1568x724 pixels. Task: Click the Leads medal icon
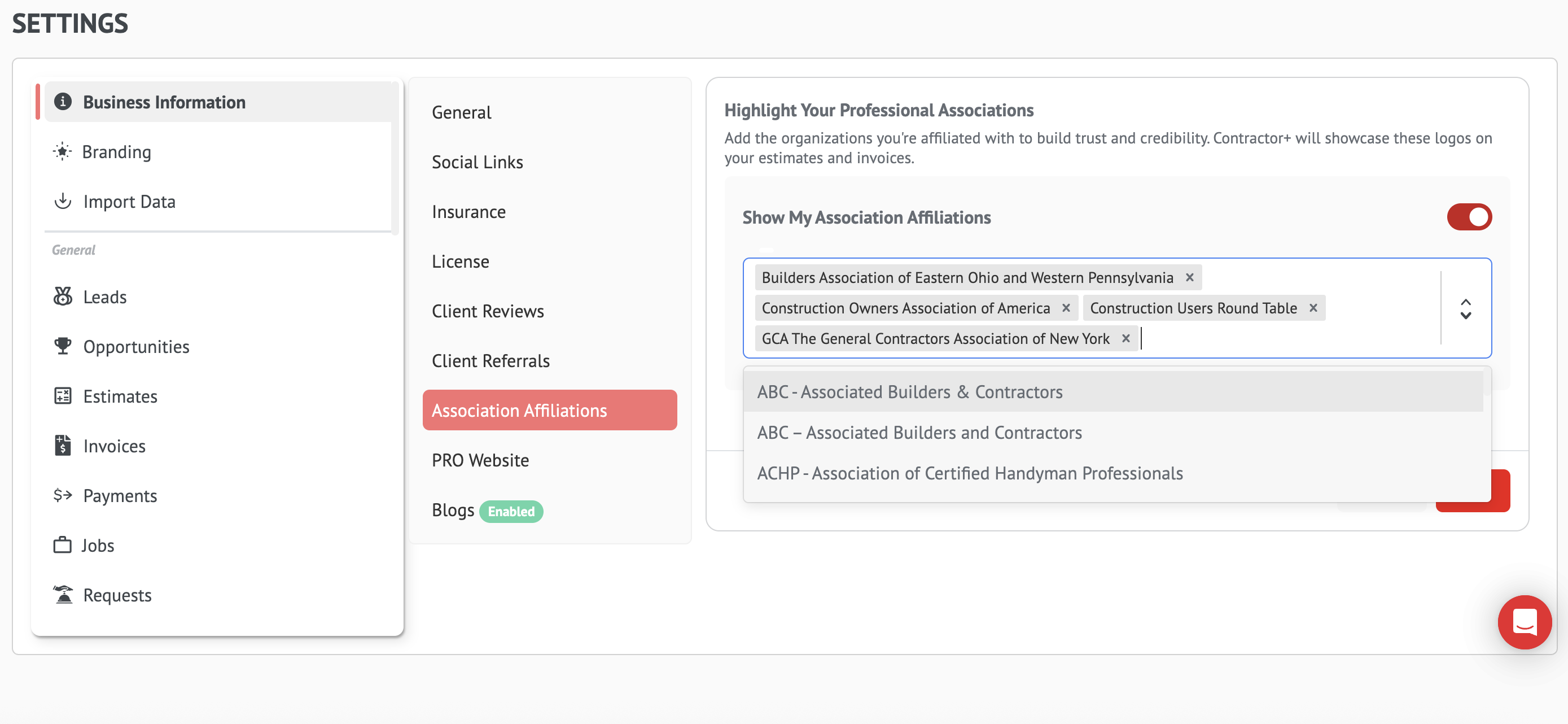coord(63,296)
